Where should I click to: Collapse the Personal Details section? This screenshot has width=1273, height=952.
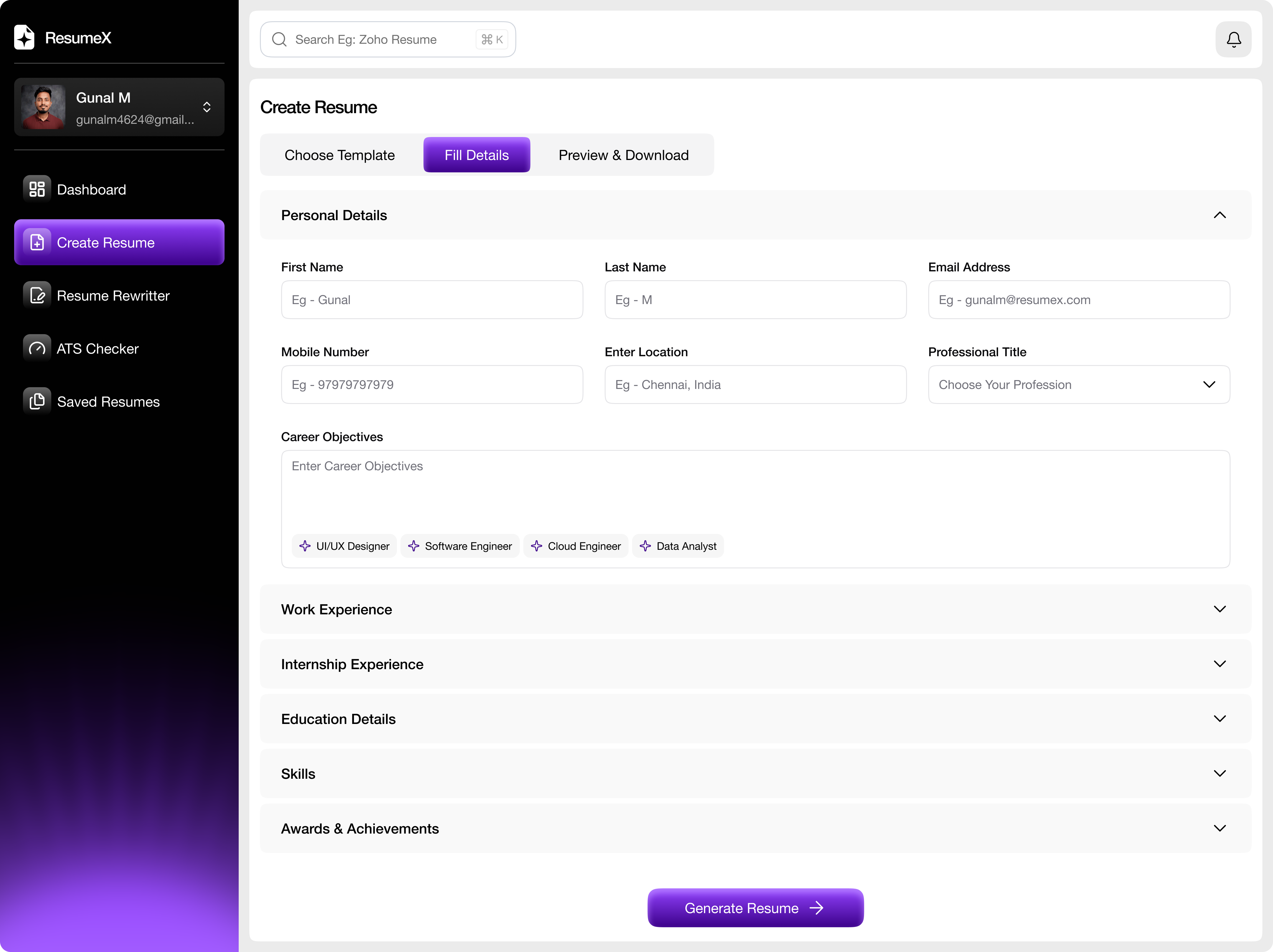tap(1219, 215)
